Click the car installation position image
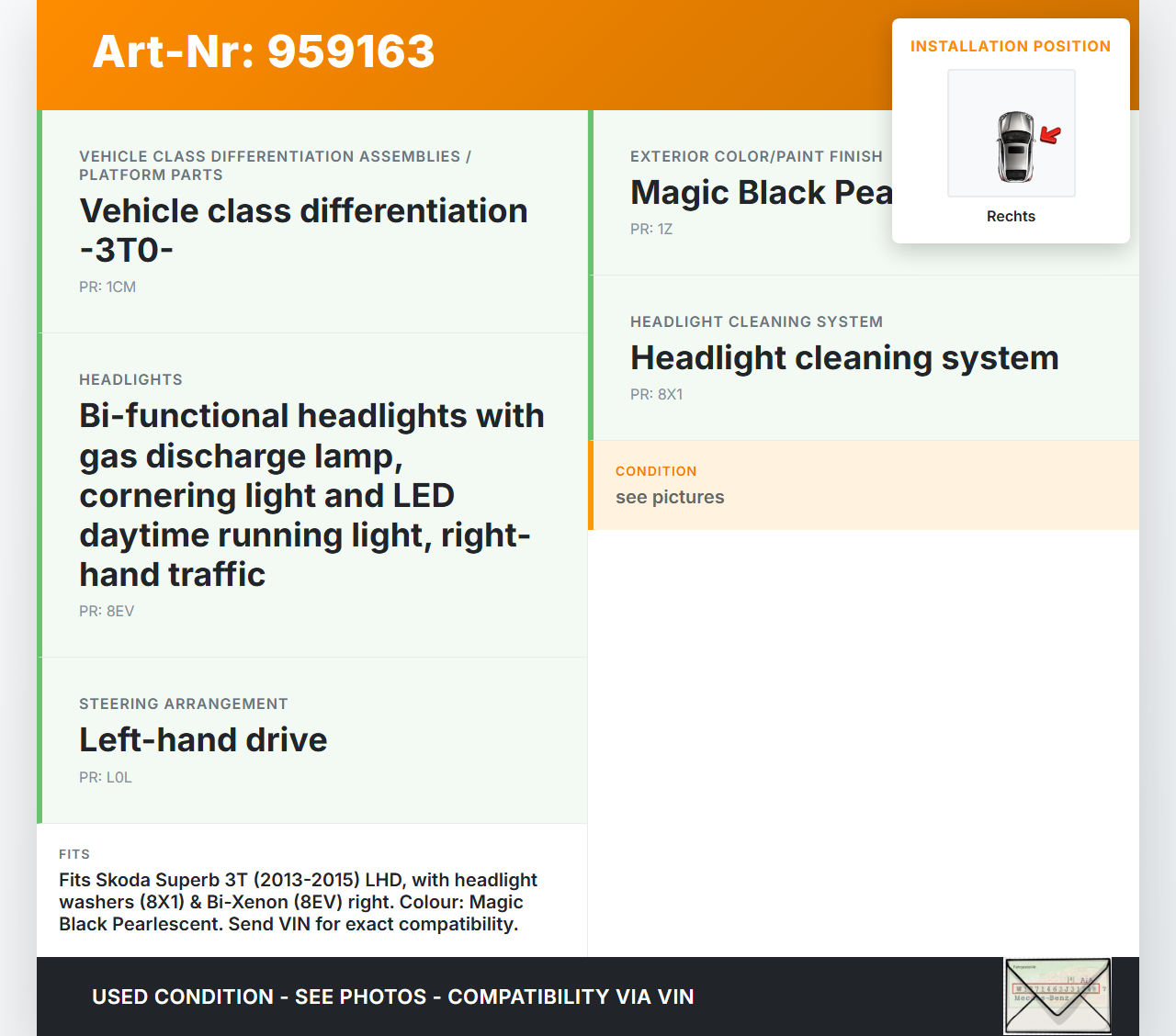Viewport: 1176px width, 1036px height. point(1011,133)
